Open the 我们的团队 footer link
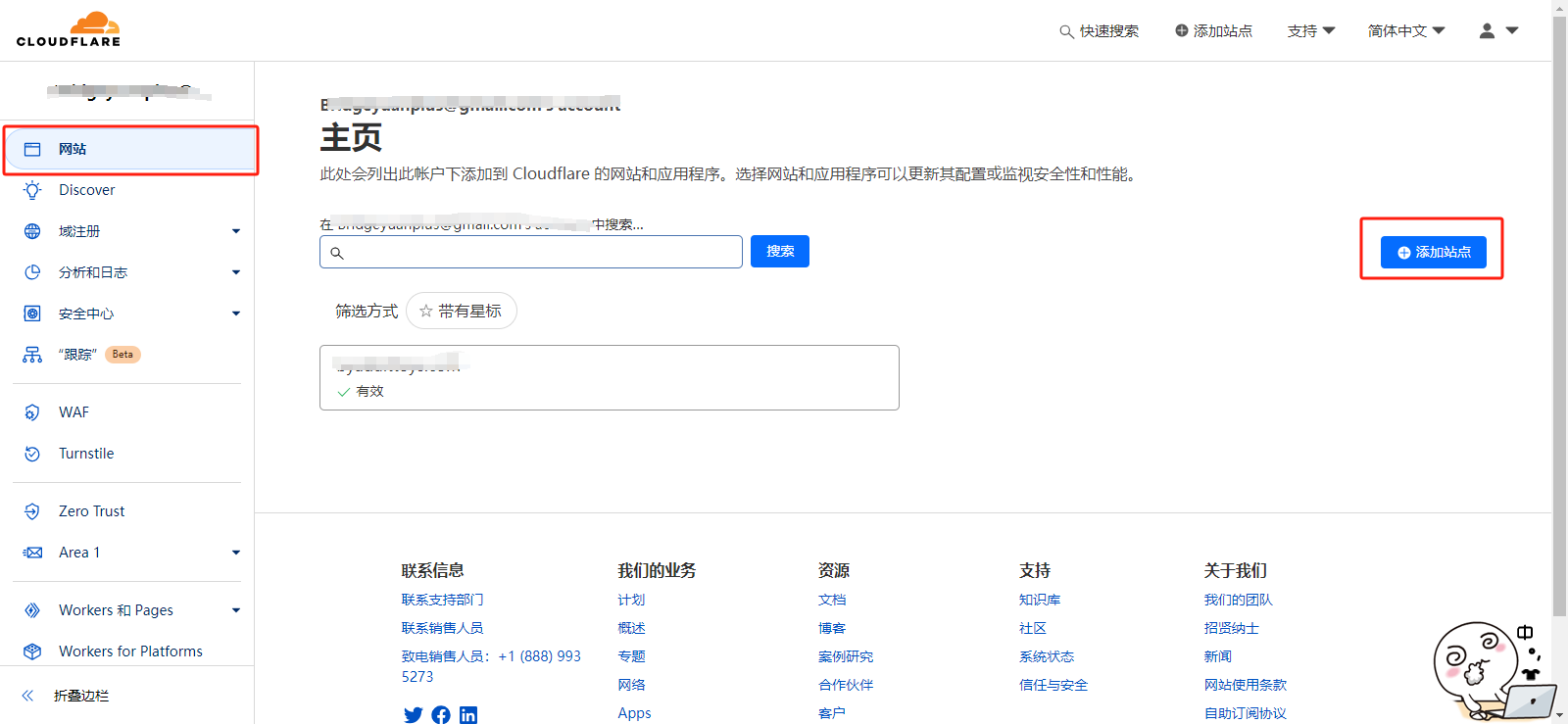 tap(1238, 600)
